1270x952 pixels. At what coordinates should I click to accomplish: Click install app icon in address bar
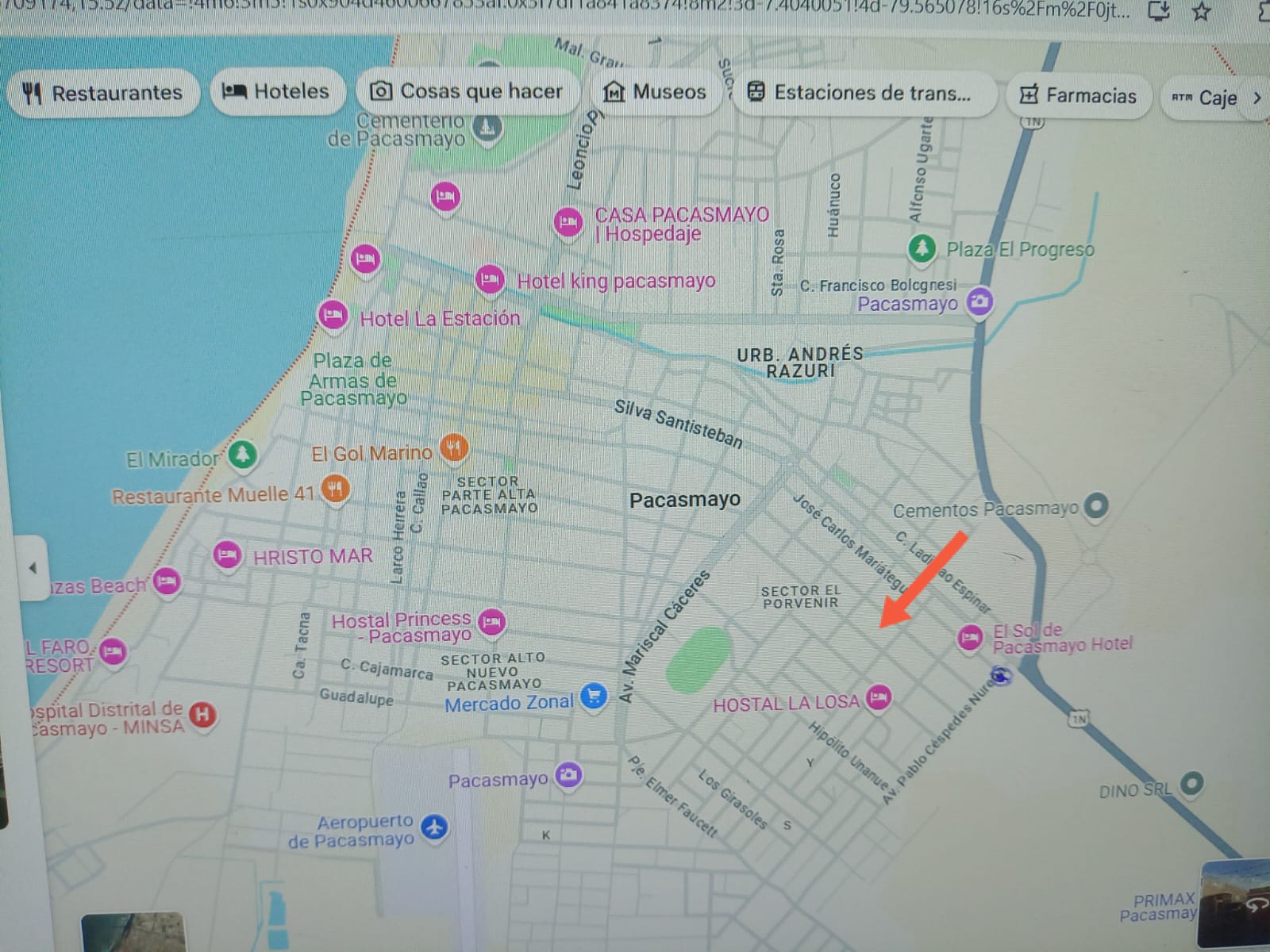pos(1159,10)
